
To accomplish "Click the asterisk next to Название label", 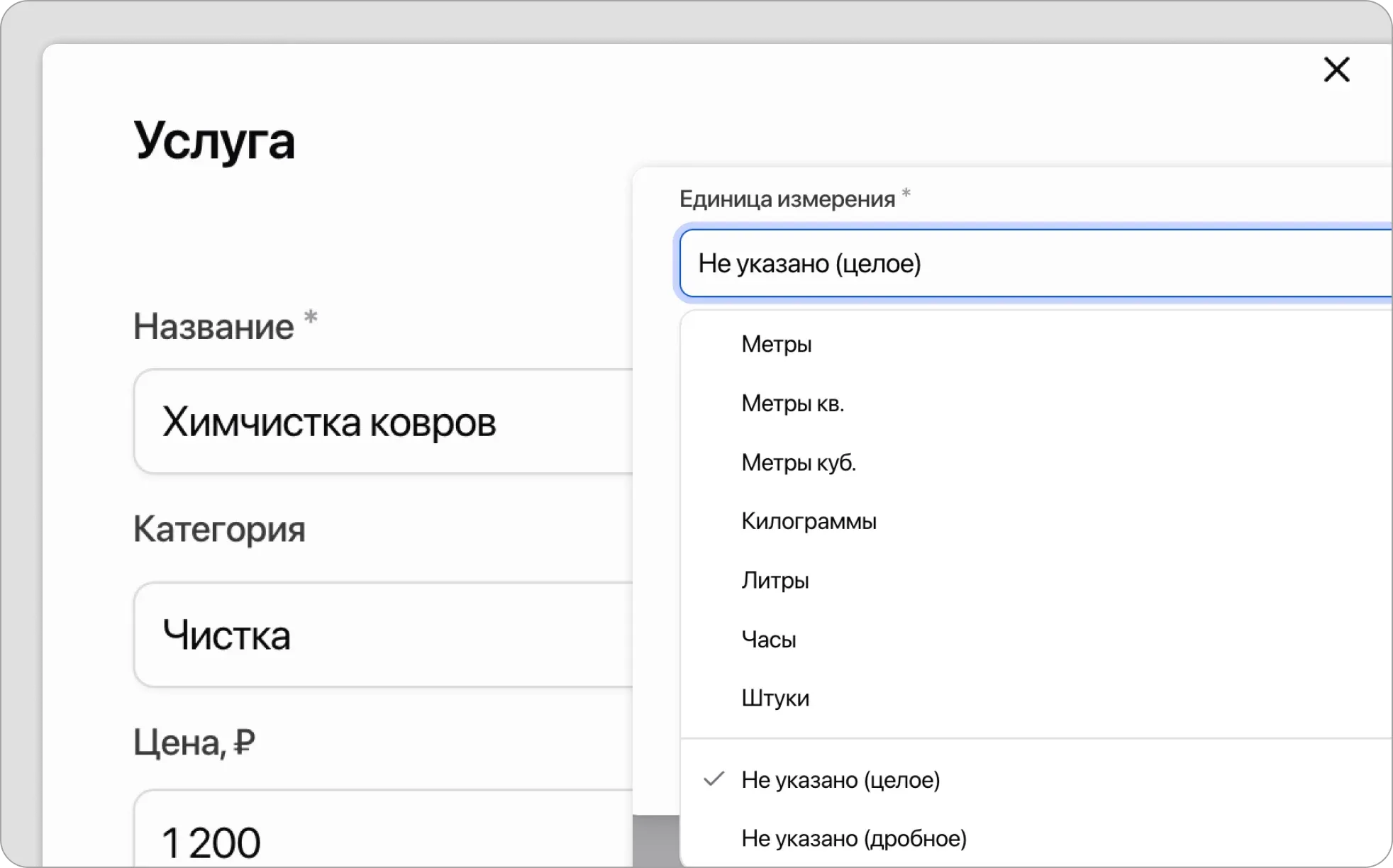I will click(x=310, y=318).
